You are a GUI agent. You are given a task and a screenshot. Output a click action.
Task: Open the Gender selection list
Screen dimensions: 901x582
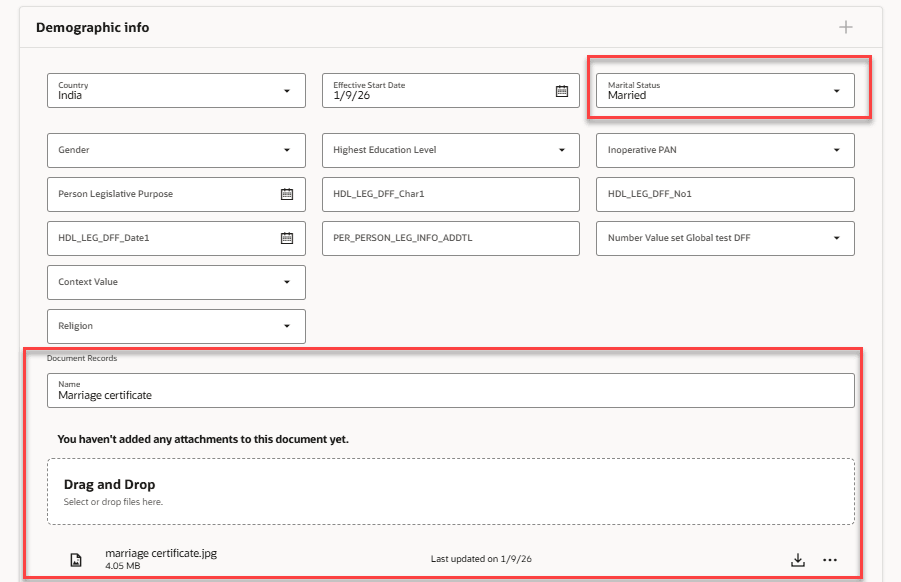pos(290,150)
